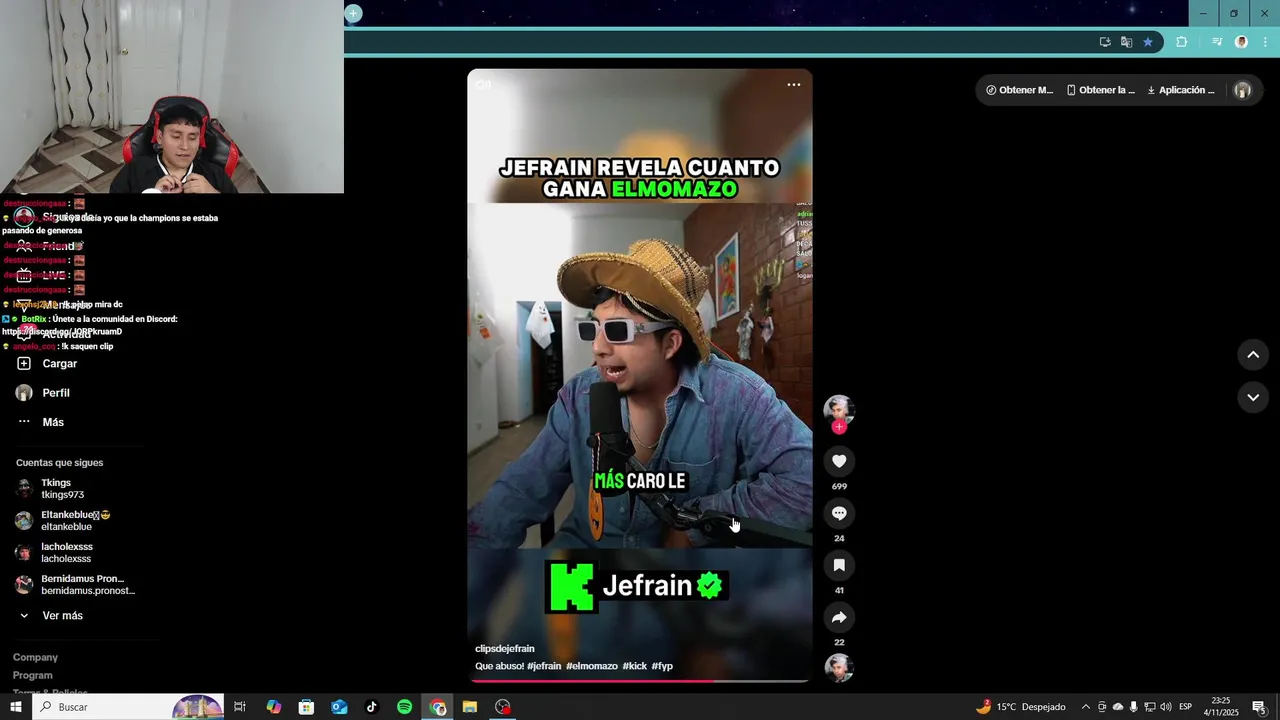Open the Program footer link

pos(33,675)
